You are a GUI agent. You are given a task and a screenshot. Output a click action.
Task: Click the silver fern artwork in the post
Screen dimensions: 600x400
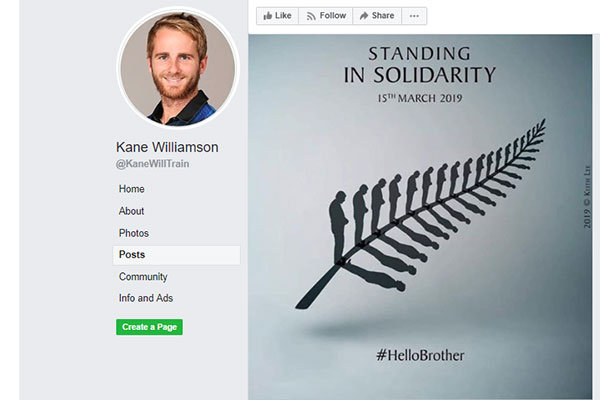coord(420,214)
